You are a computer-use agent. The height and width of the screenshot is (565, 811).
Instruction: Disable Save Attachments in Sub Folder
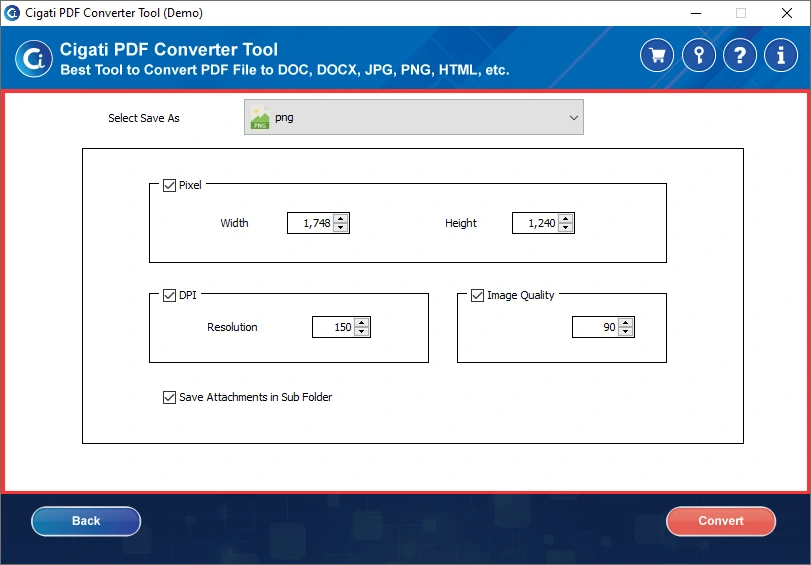[169, 397]
